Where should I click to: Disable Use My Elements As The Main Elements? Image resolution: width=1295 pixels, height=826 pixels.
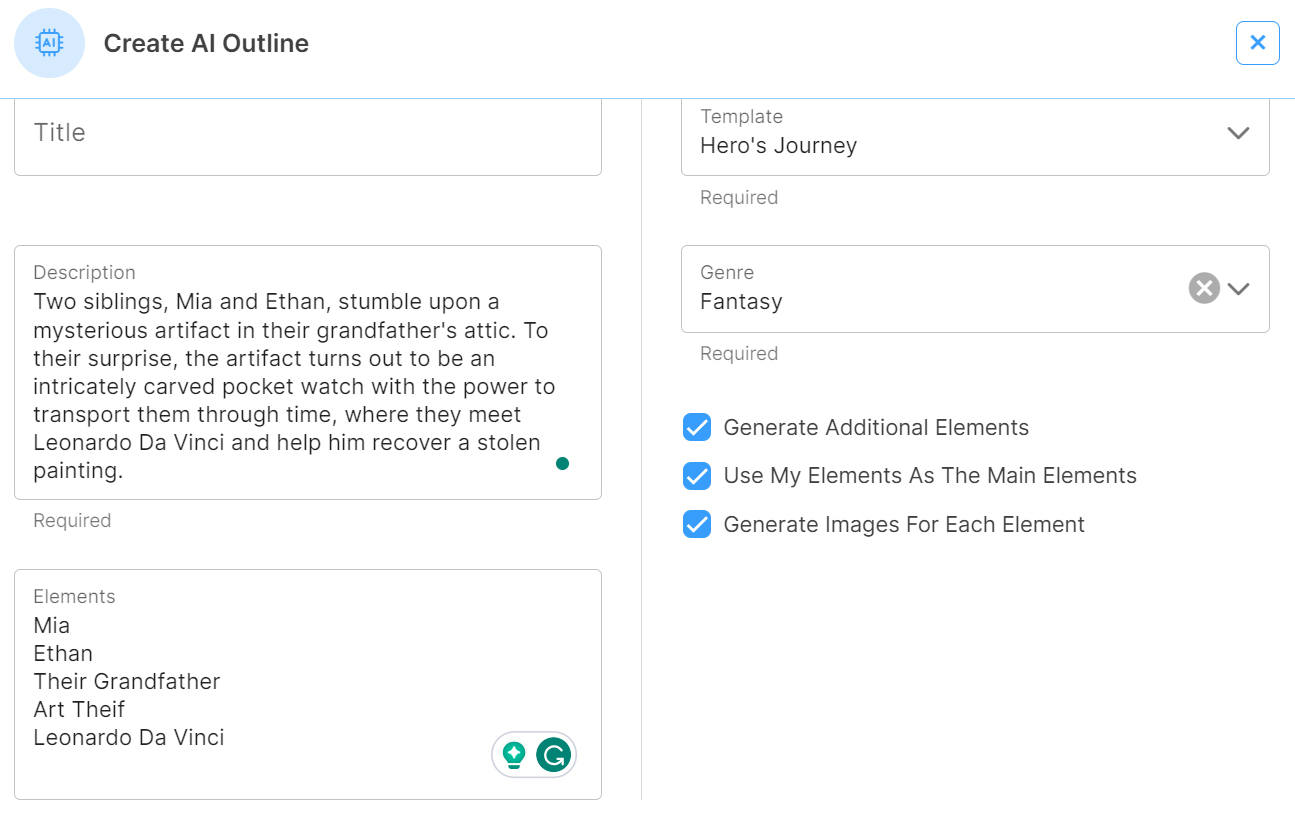pos(697,476)
